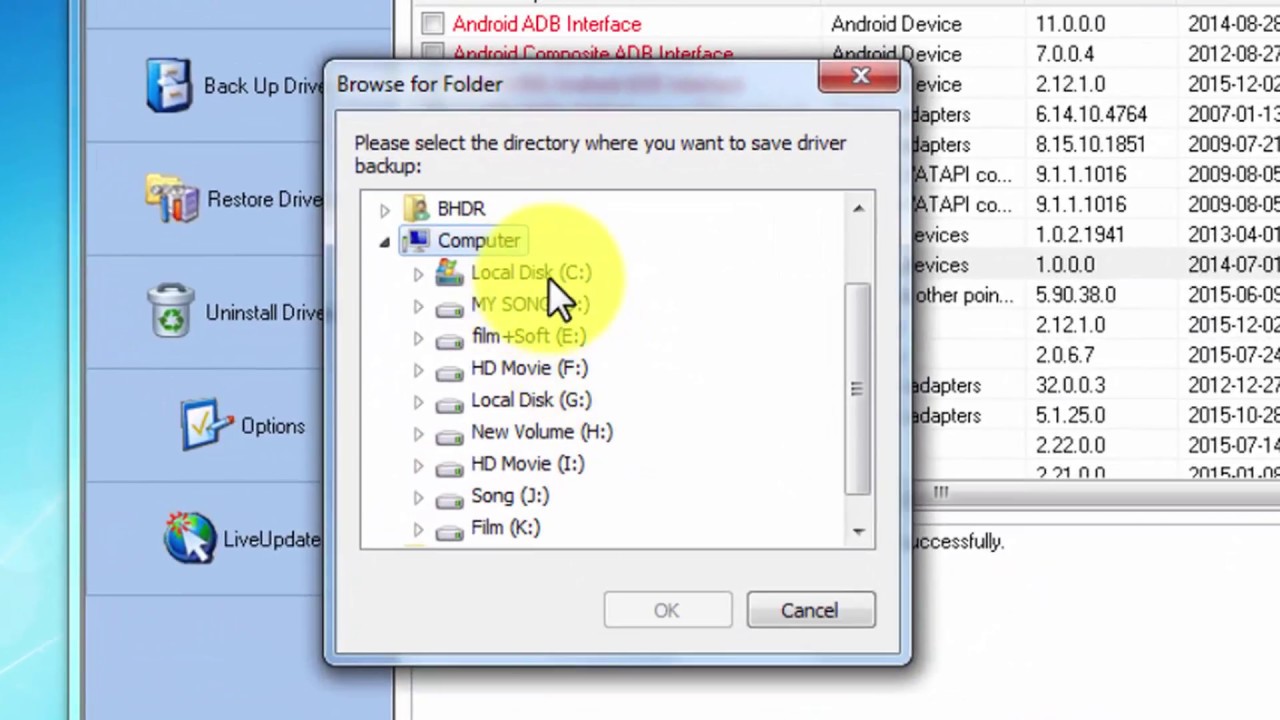1280x720 pixels.
Task: Close the Browse for Folder dialog
Action: pyautogui.click(x=859, y=76)
